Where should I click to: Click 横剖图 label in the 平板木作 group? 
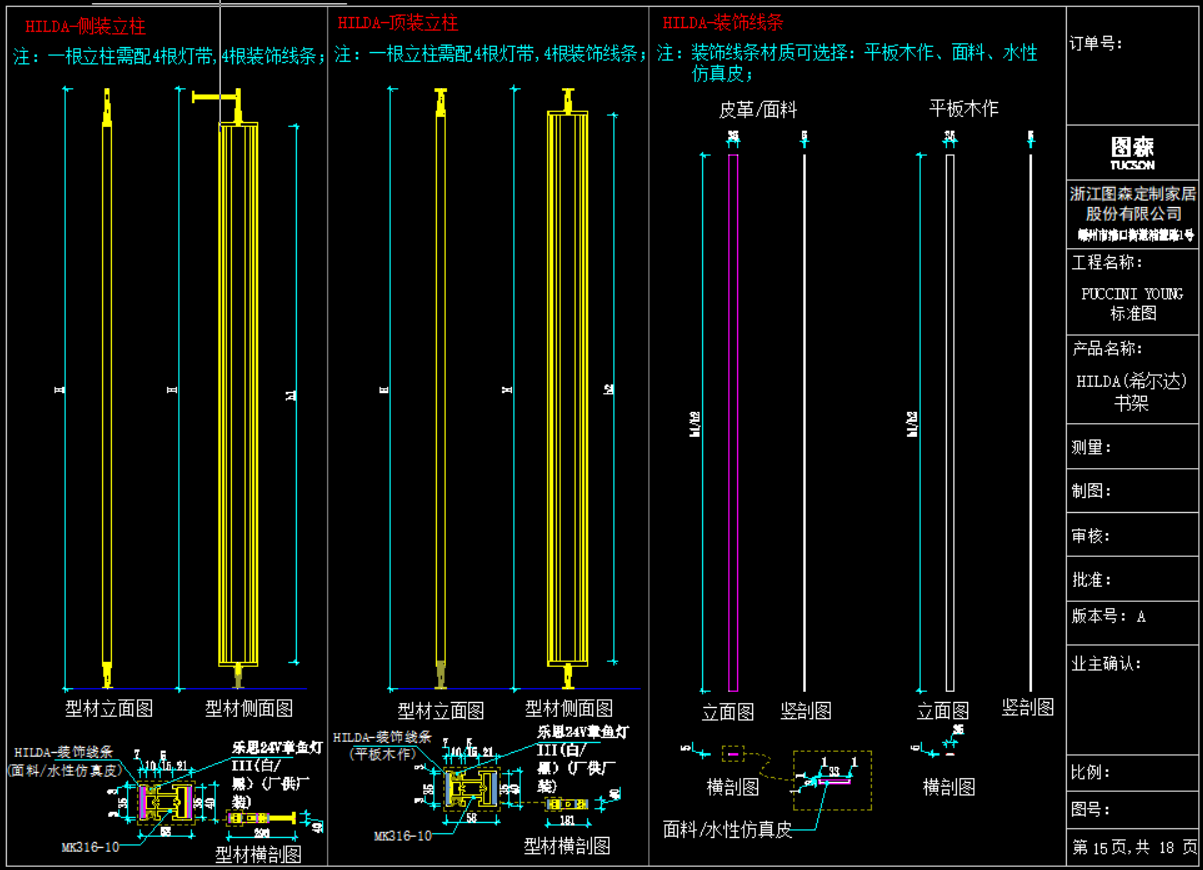point(949,787)
